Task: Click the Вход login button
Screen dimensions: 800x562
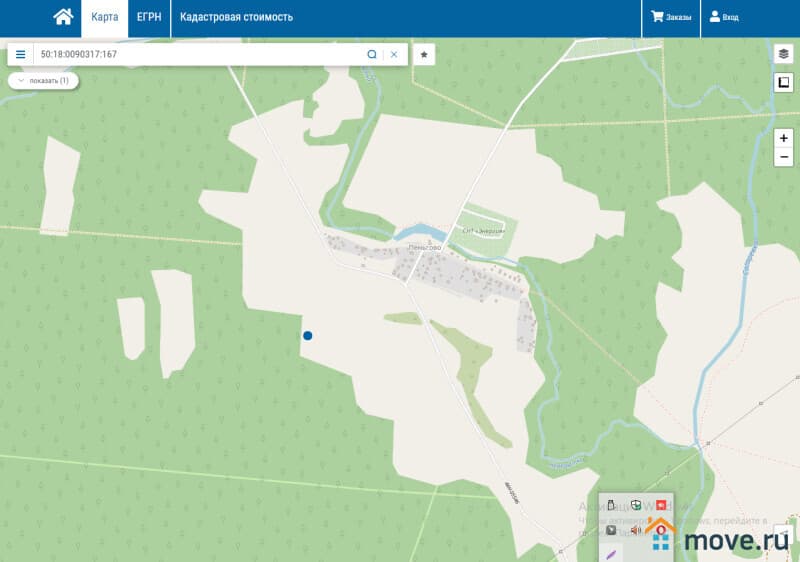Action: (x=724, y=17)
